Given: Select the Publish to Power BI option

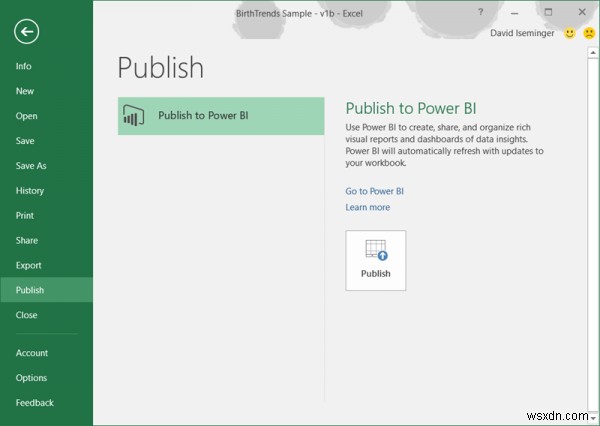Looking at the screenshot, I should coord(221,116).
